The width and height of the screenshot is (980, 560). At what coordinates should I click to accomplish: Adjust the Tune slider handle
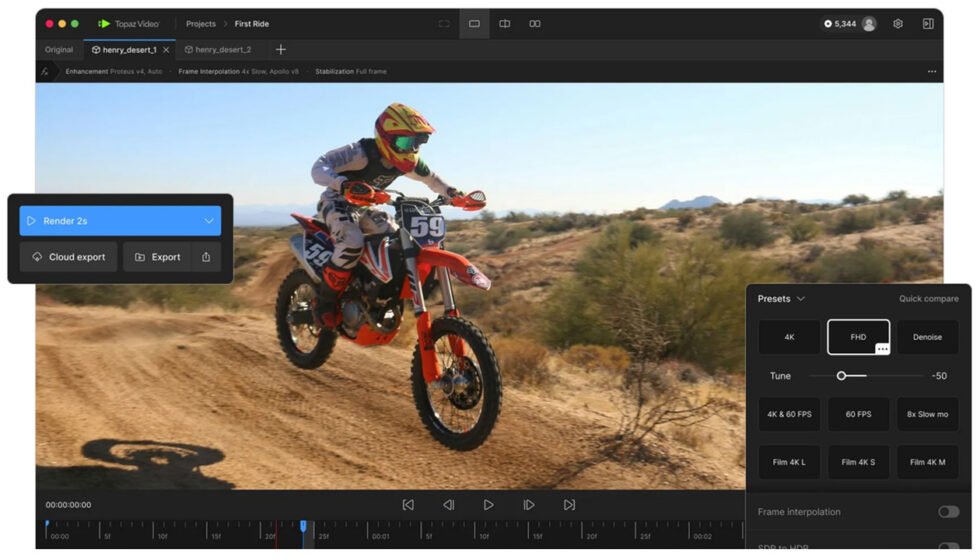click(841, 376)
